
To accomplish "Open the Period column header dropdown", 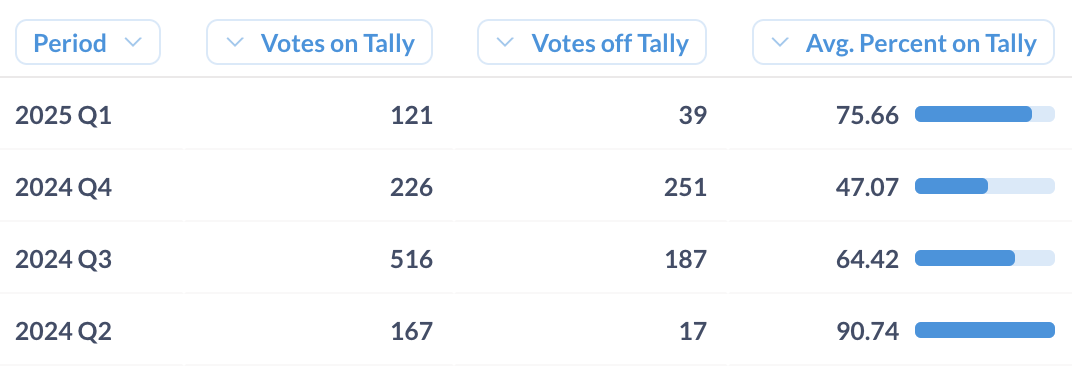I will (88, 42).
